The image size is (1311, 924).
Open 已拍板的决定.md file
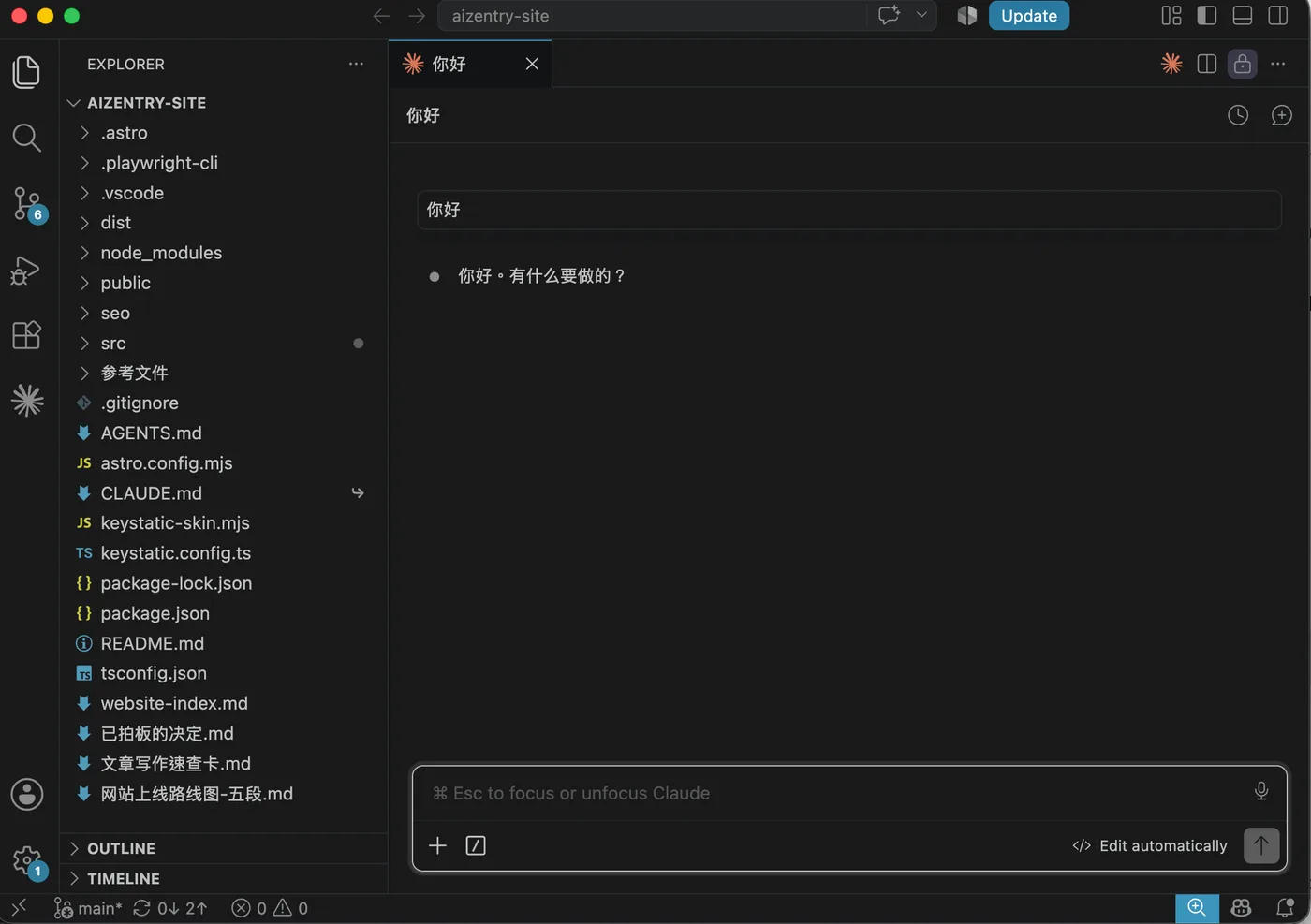click(x=225, y=733)
